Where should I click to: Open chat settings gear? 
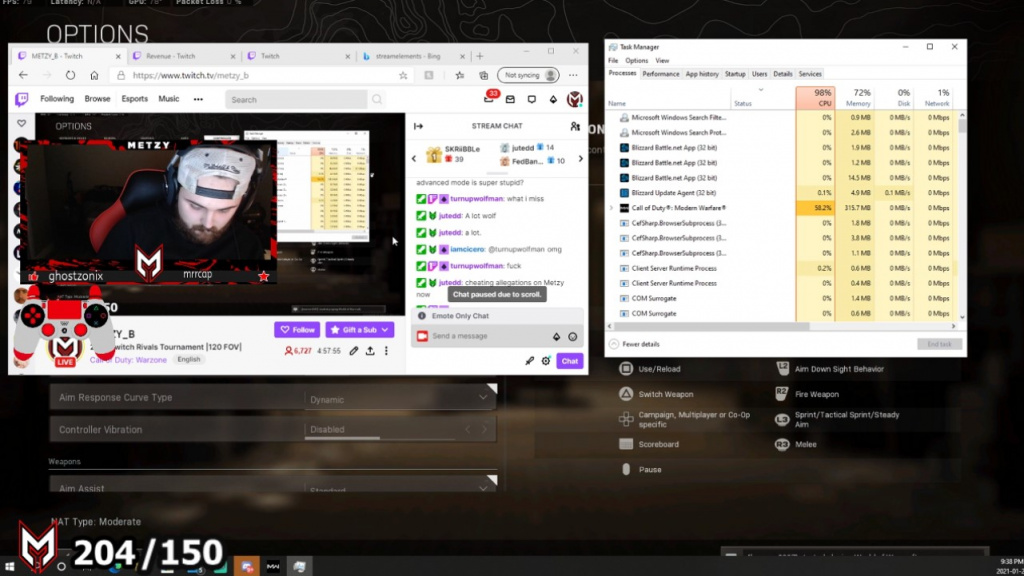click(x=546, y=360)
